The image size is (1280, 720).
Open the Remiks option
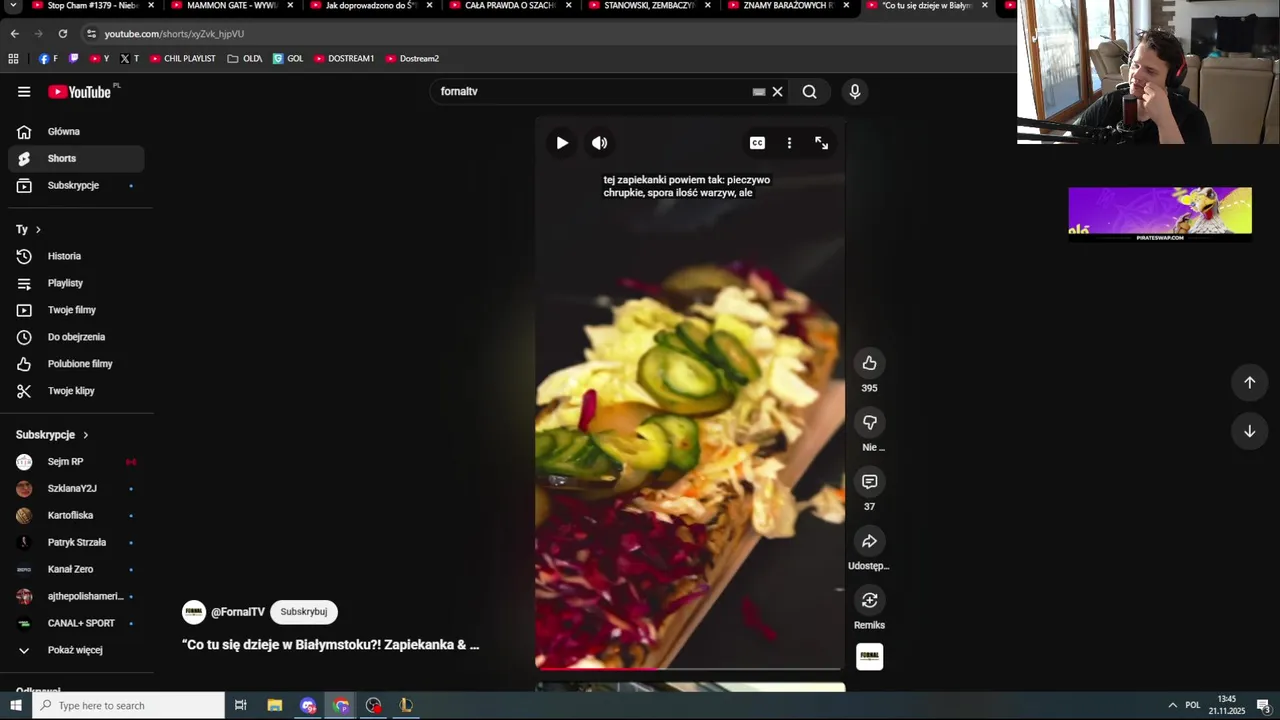tap(869, 600)
